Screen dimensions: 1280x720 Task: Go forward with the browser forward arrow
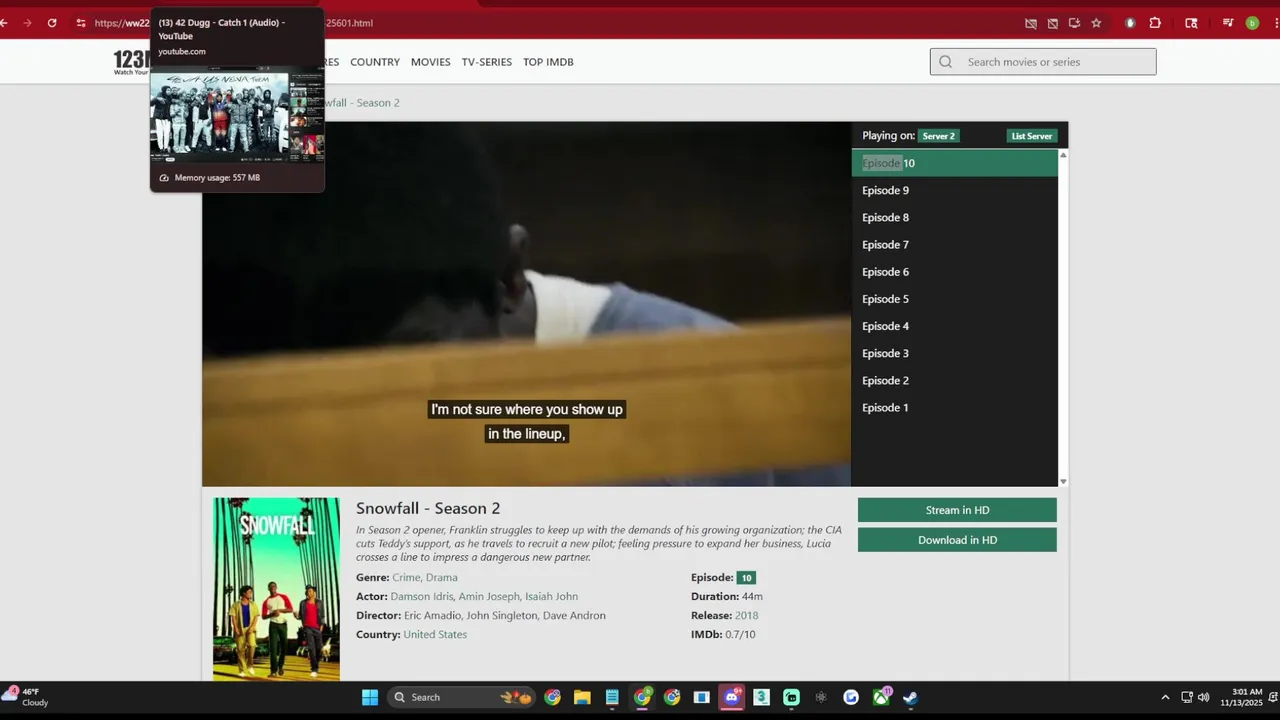(x=27, y=23)
